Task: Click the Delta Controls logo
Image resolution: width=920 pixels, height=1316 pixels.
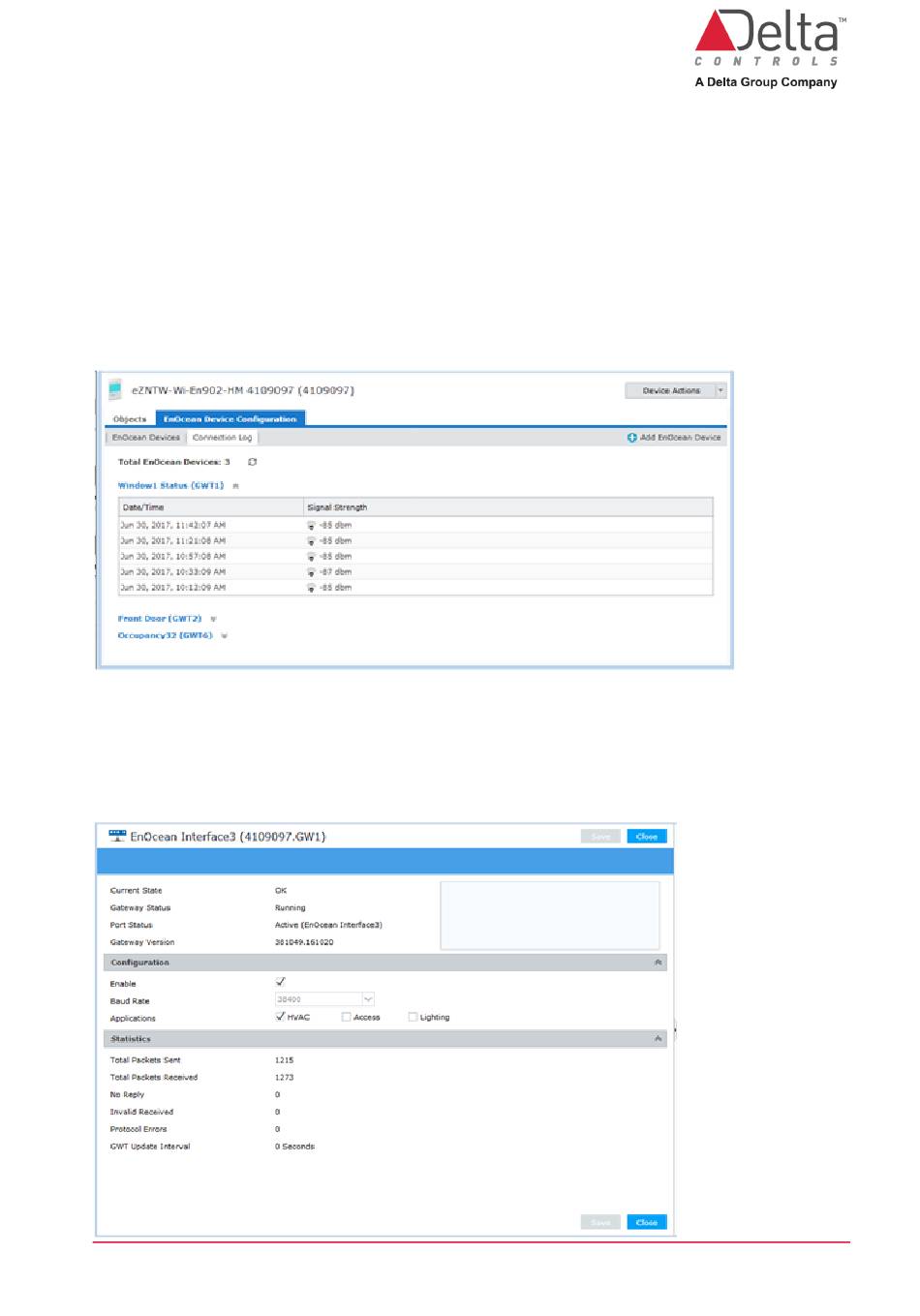Action: pos(767,48)
